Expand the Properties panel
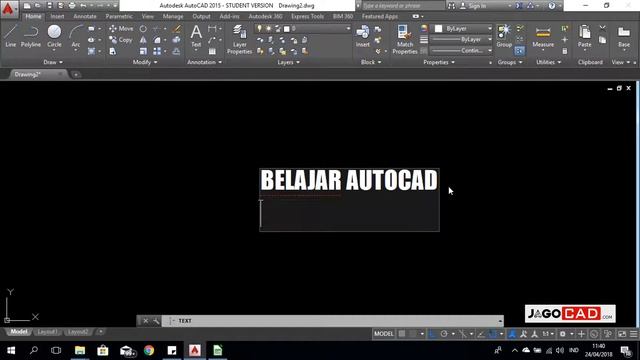This screenshot has height=360, width=640. coord(439,62)
